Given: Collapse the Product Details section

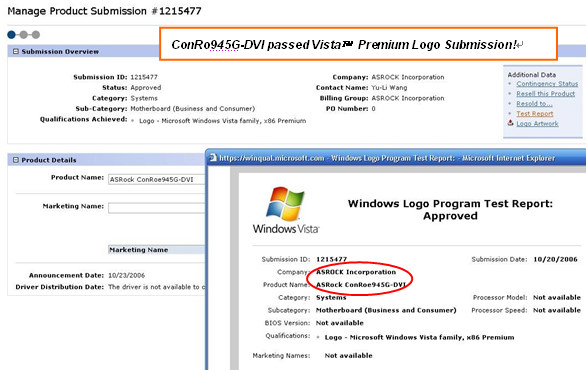Looking at the screenshot, I should click(16, 160).
